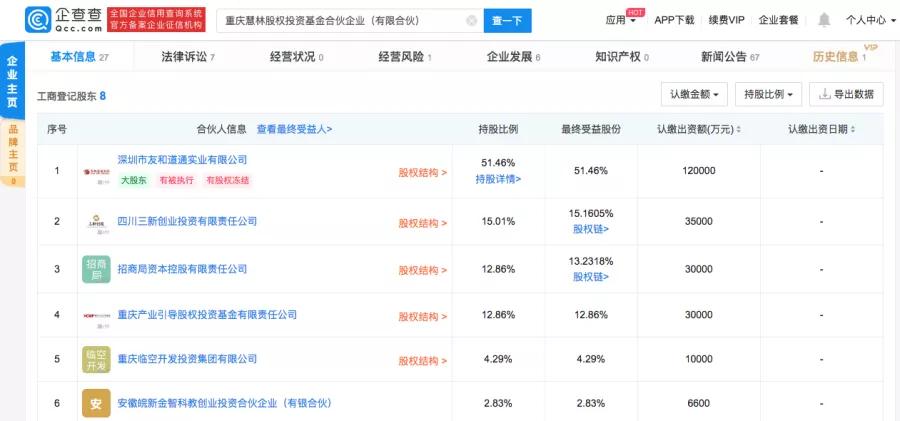900x421 pixels.
Task: Click the 导出数据 export button
Action: click(x=846, y=94)
